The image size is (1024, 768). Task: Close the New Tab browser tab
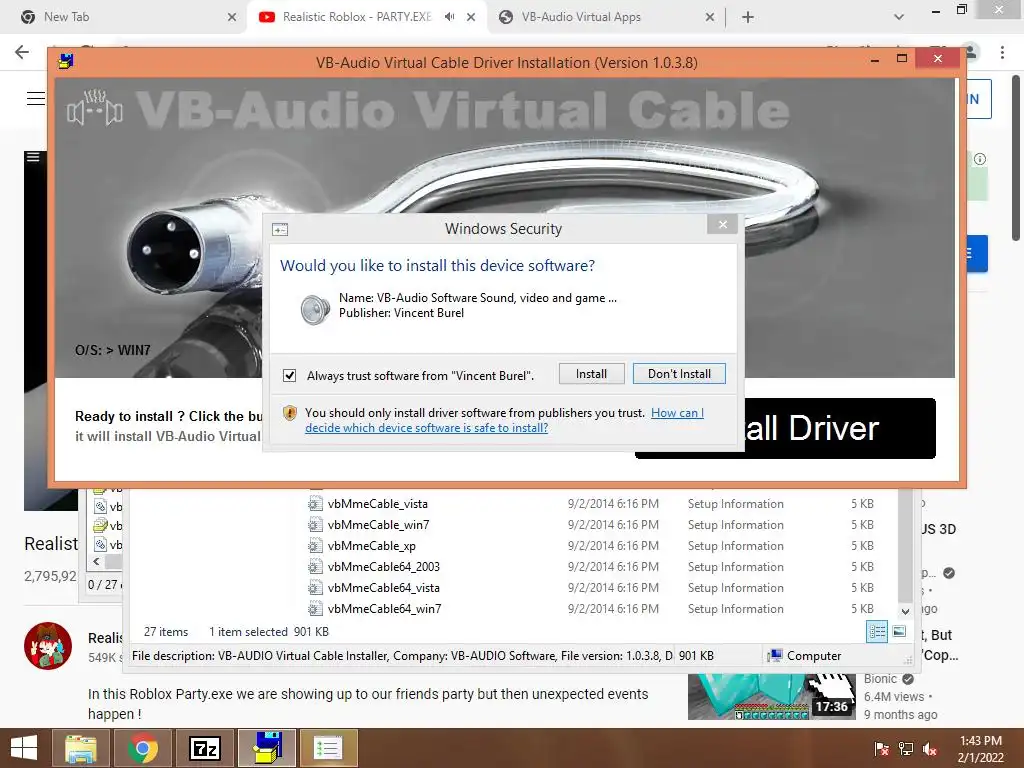point(232,17)
